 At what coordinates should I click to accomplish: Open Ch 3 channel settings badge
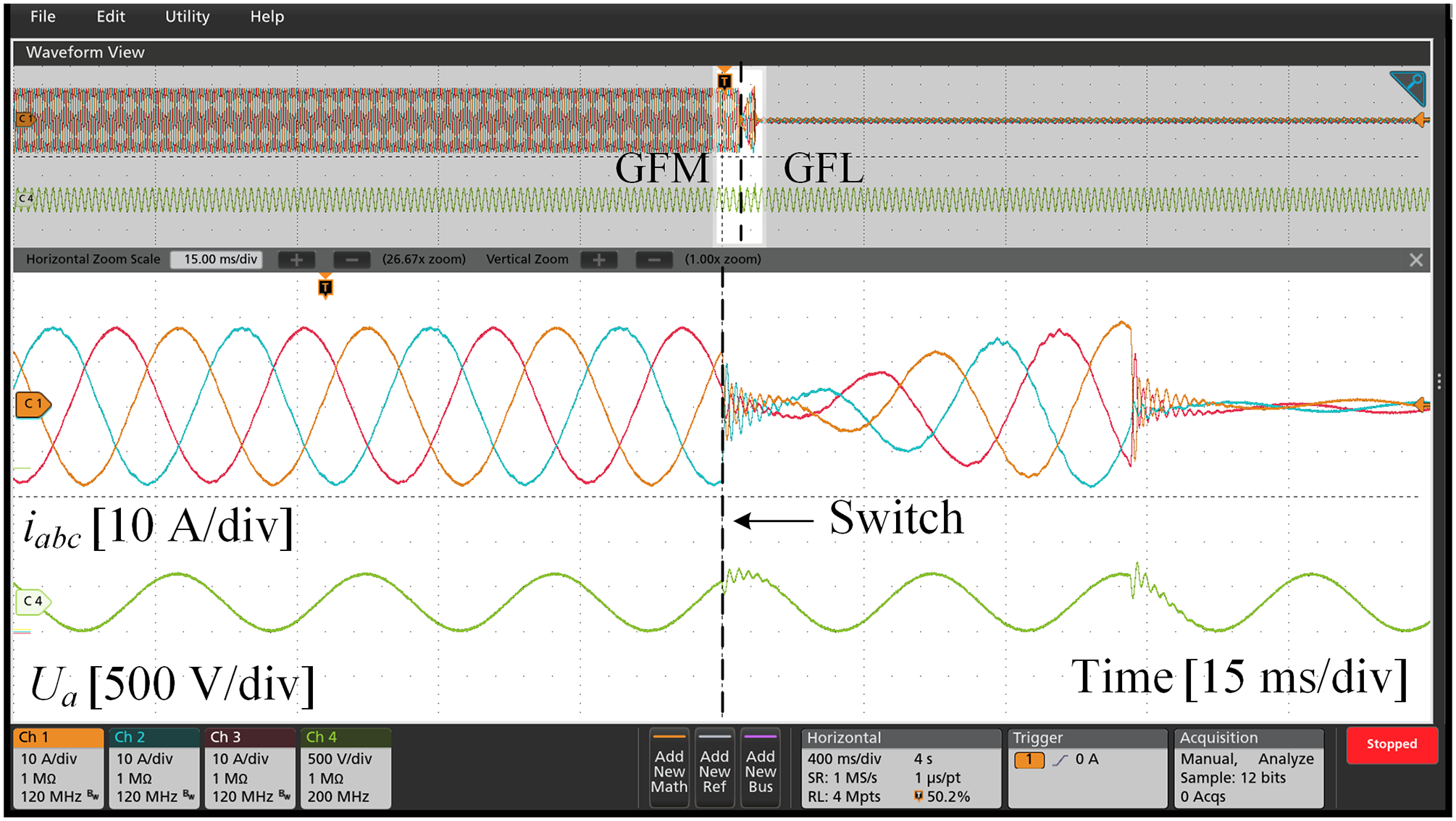click(x=250, y=767)
